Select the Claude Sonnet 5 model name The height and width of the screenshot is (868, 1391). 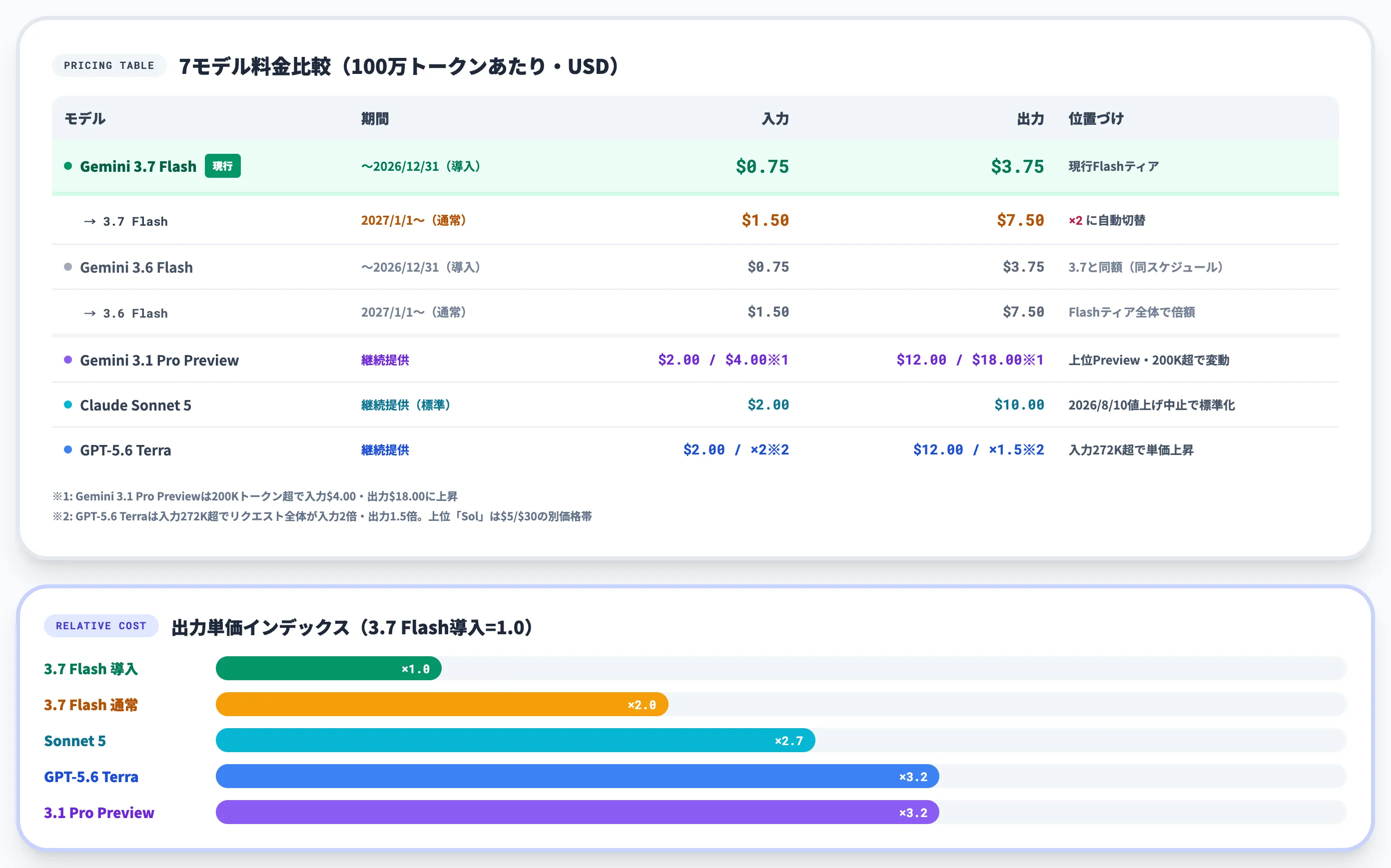[x=135, y=406]
